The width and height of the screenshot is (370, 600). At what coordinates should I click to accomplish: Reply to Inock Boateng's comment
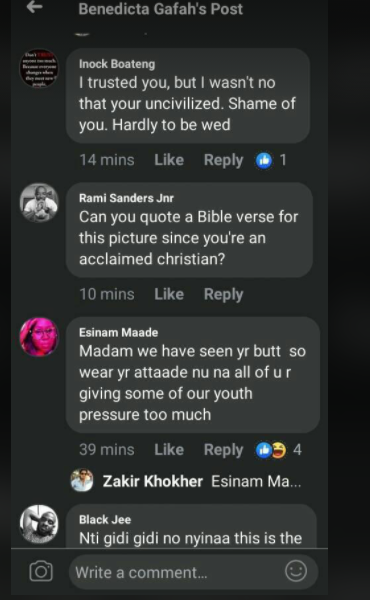coord(223,160)
